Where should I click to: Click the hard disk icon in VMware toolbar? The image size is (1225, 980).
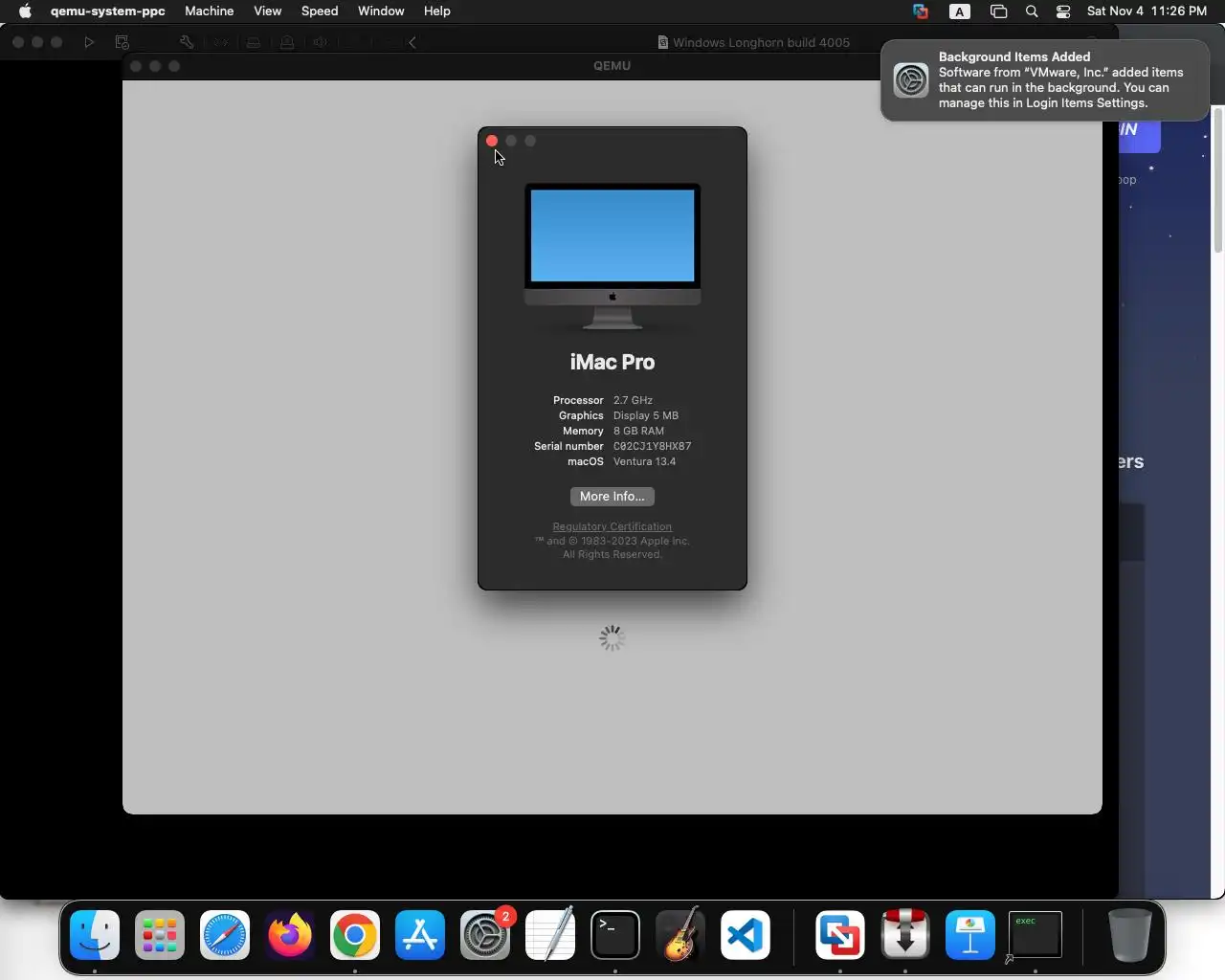[x=254, y=42]
